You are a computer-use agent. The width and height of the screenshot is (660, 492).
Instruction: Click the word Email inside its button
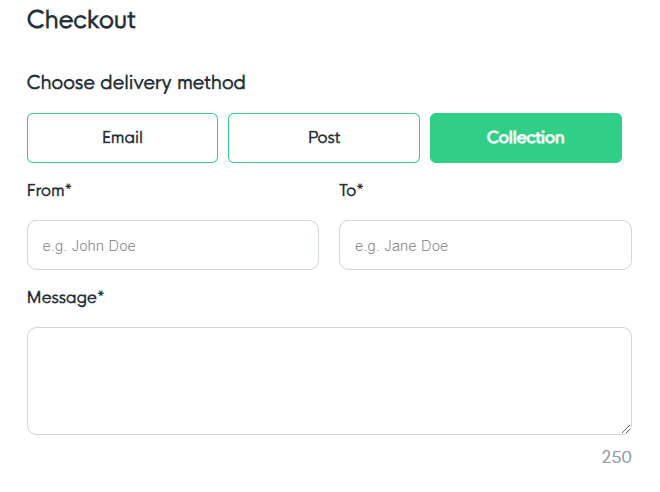(x=122, y=138)
